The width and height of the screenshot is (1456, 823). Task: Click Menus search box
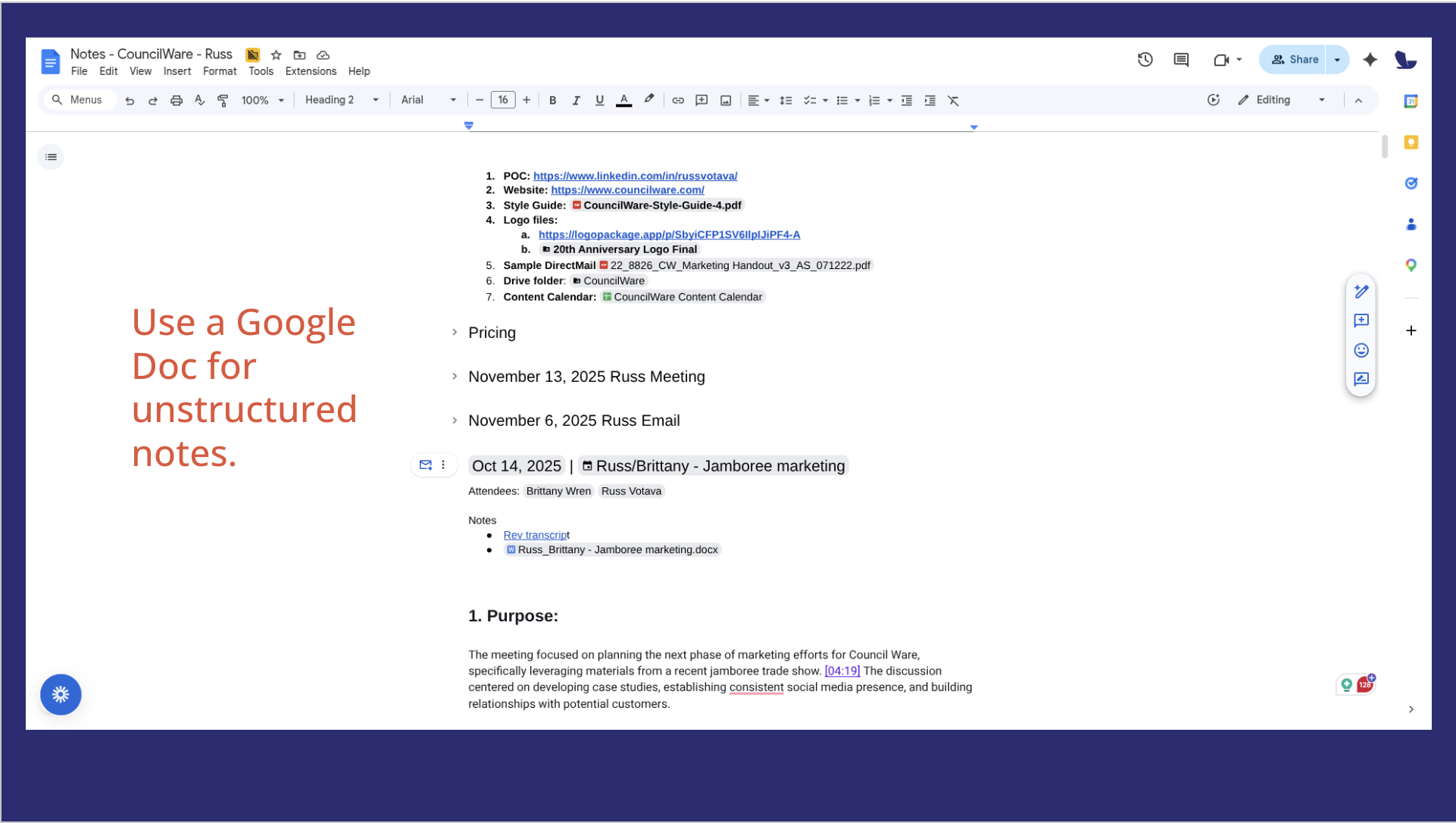point(80,100)
